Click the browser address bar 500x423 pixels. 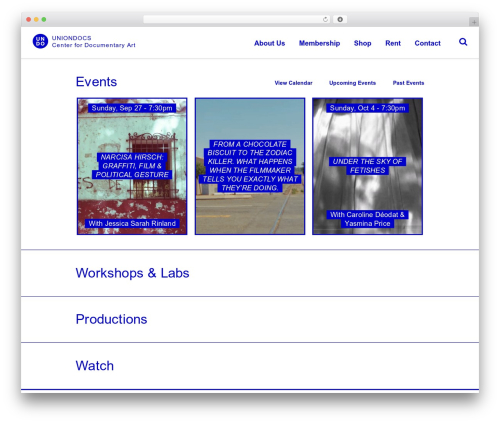click(237, 19)
